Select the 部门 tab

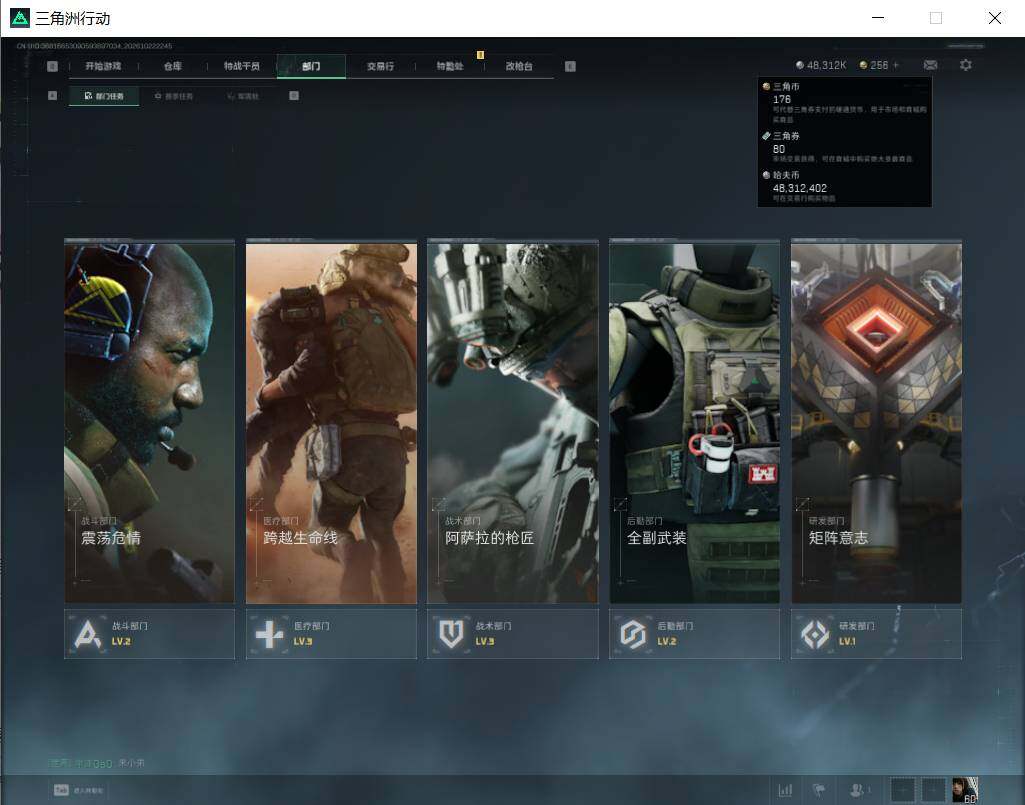[x=311, y=66]
